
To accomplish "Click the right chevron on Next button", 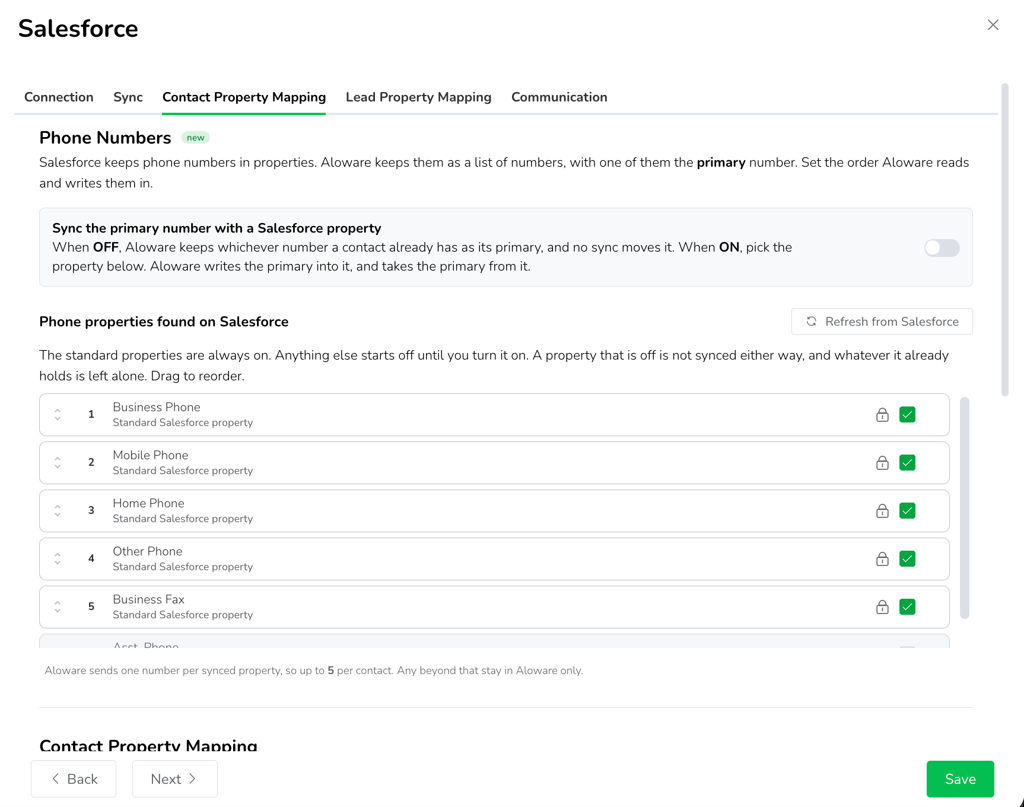I will (192, 778).
